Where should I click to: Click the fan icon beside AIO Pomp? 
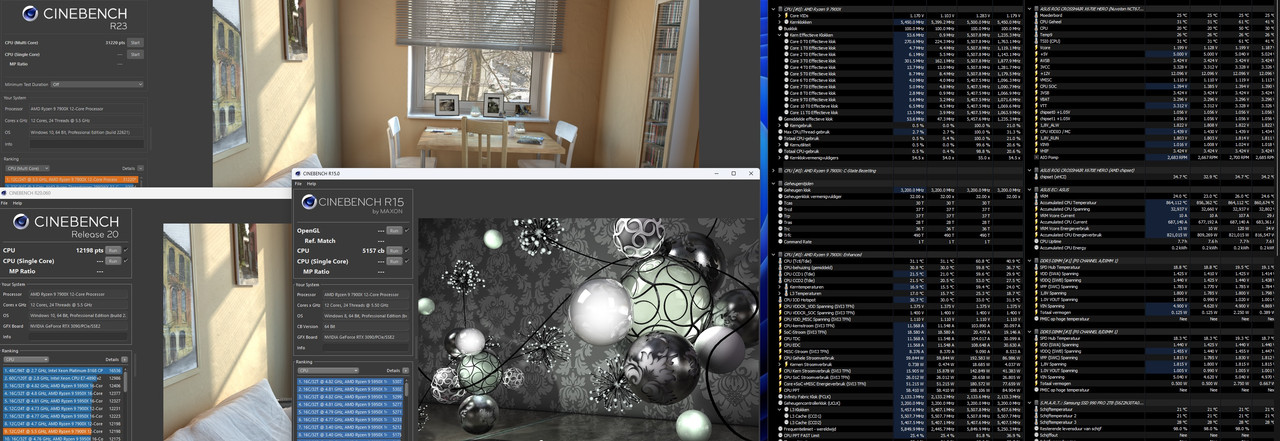[x=1035, y=157]
